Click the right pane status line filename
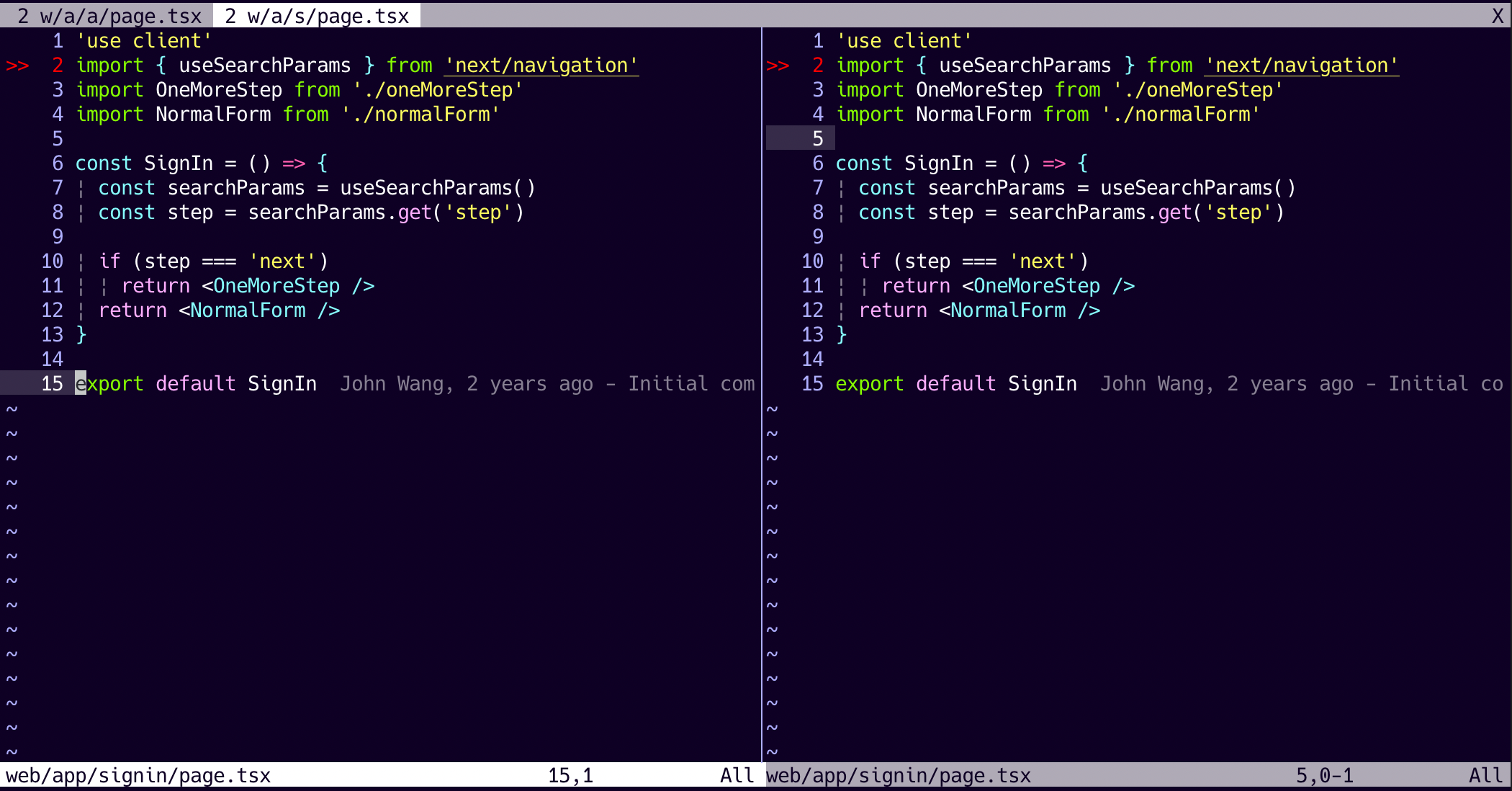Screen dimensions: 1512x791 899,776
